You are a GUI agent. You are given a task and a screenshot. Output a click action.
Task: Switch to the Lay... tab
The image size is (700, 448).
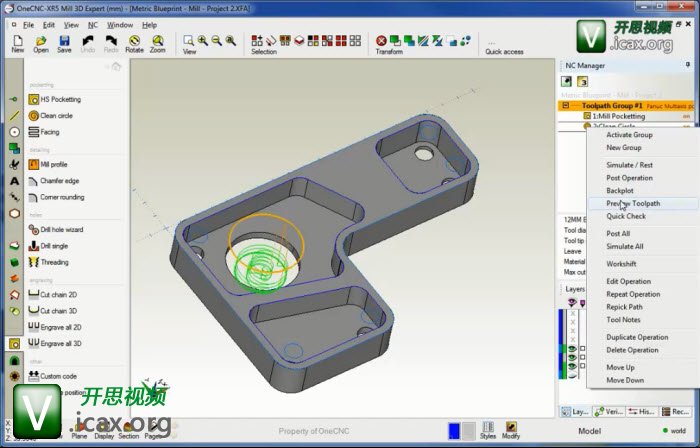[575, 411]
